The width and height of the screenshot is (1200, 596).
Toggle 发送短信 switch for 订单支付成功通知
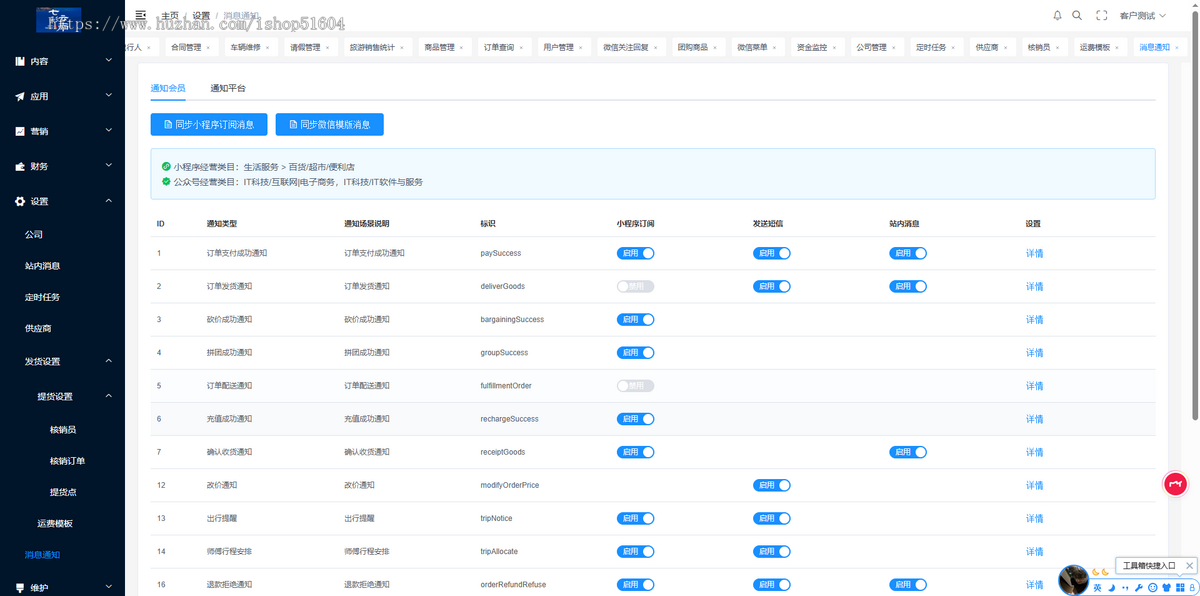771,253
